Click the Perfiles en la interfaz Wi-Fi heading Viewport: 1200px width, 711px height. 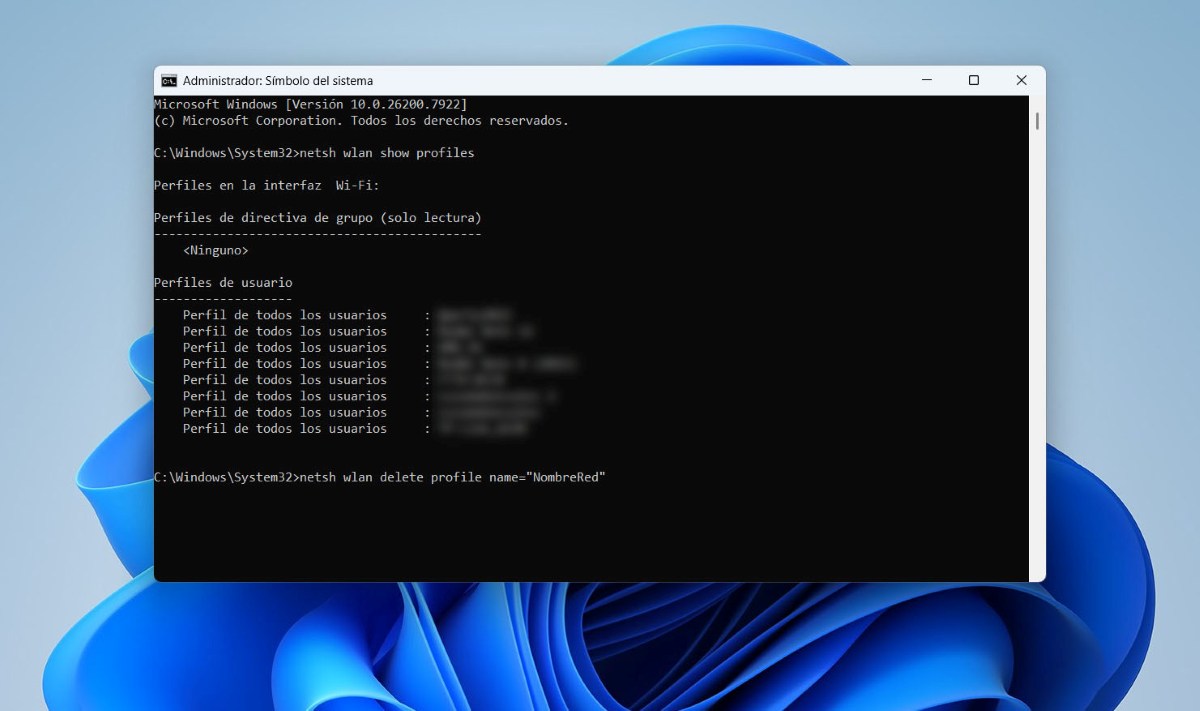tap(265, 185)
